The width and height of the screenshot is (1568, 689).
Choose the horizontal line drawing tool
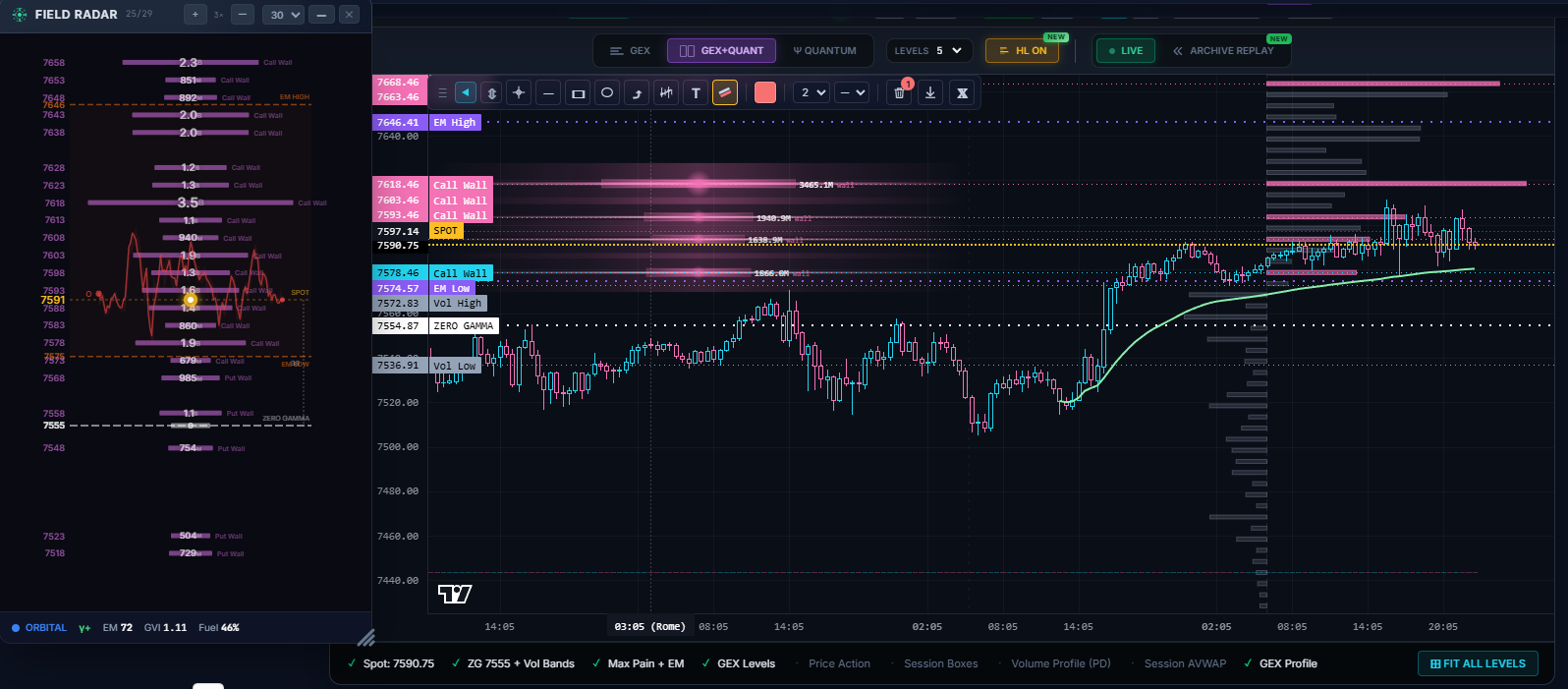pos(548,92)
